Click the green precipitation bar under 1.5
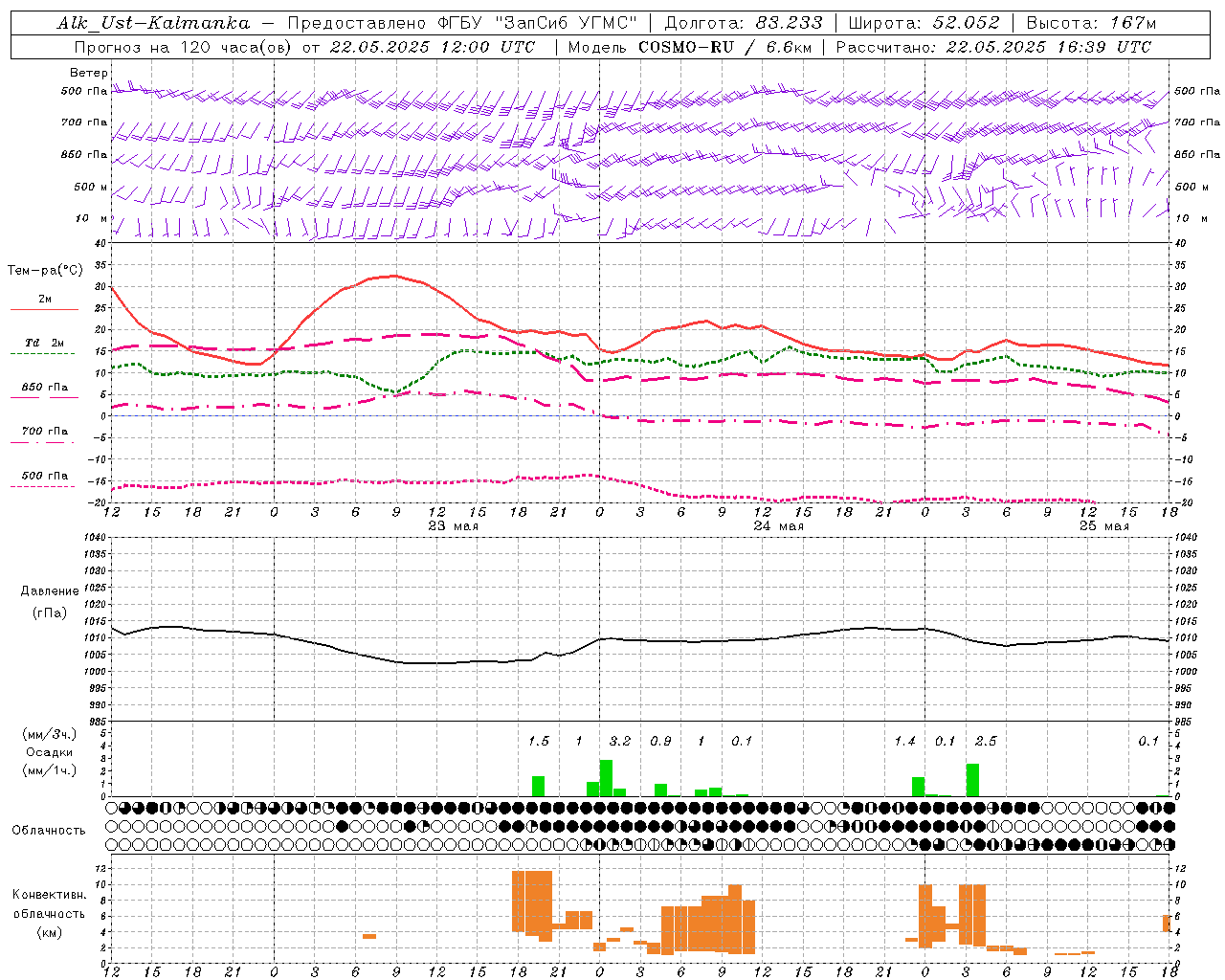The image size is (1225, 980). [538, 786]
